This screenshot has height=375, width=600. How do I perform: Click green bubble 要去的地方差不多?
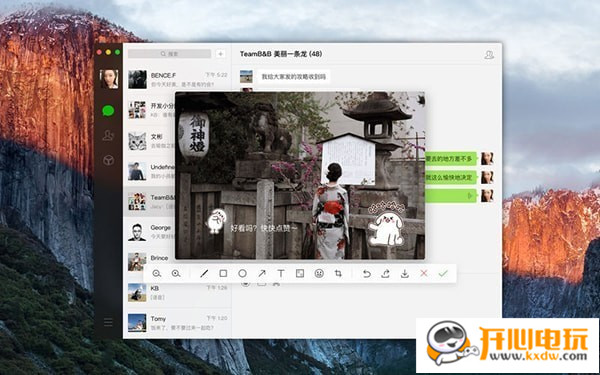[451, 158]
